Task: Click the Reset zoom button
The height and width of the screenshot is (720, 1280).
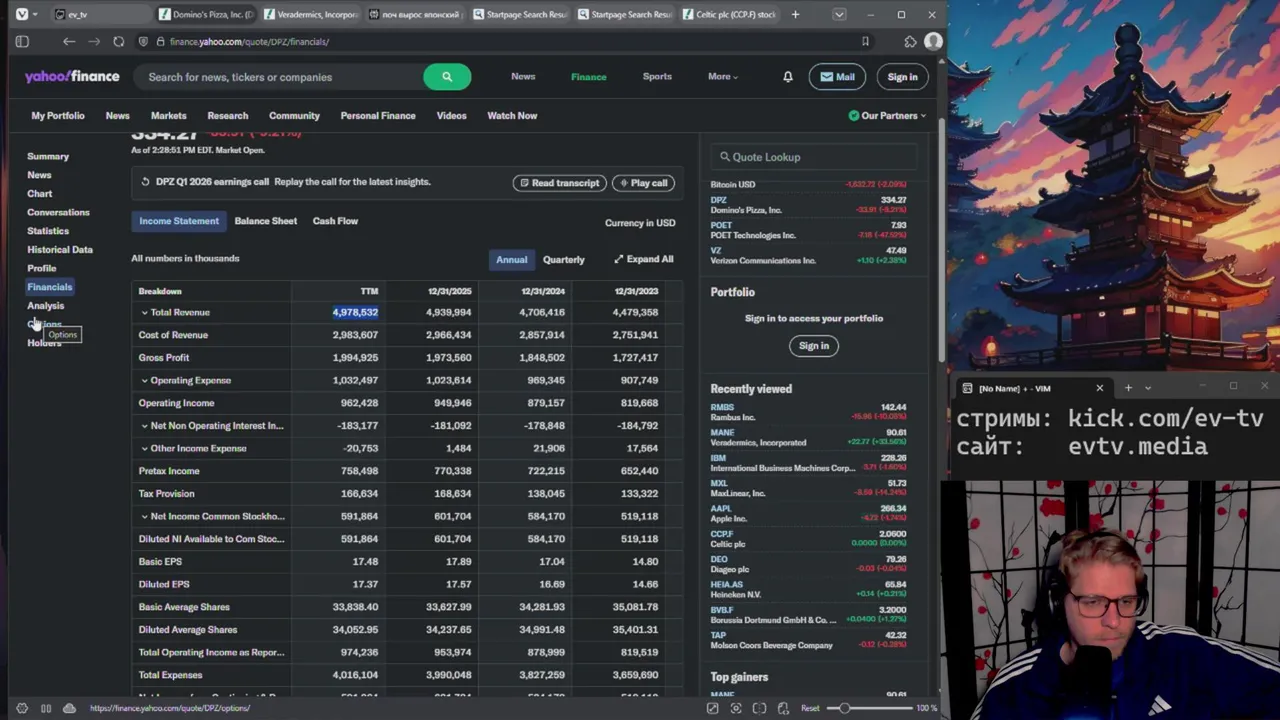Action: (x=811, y=708)
